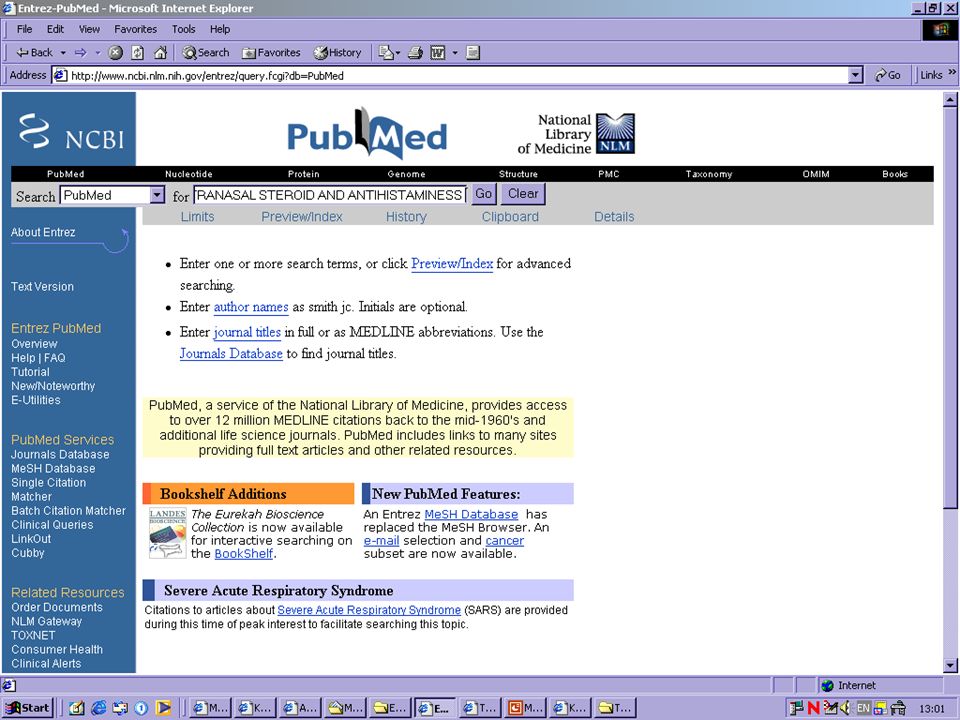The height and width of the screenshot is (720, 960).
Task: Click the EN language indicator in the tray
Action: point(863,708)
